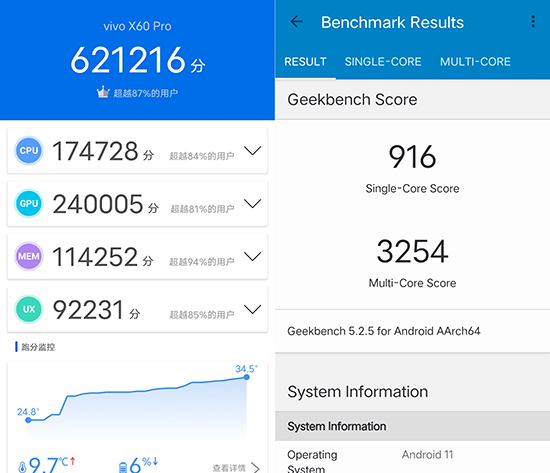Expand the MEM 114252 score details

(253, 257)
